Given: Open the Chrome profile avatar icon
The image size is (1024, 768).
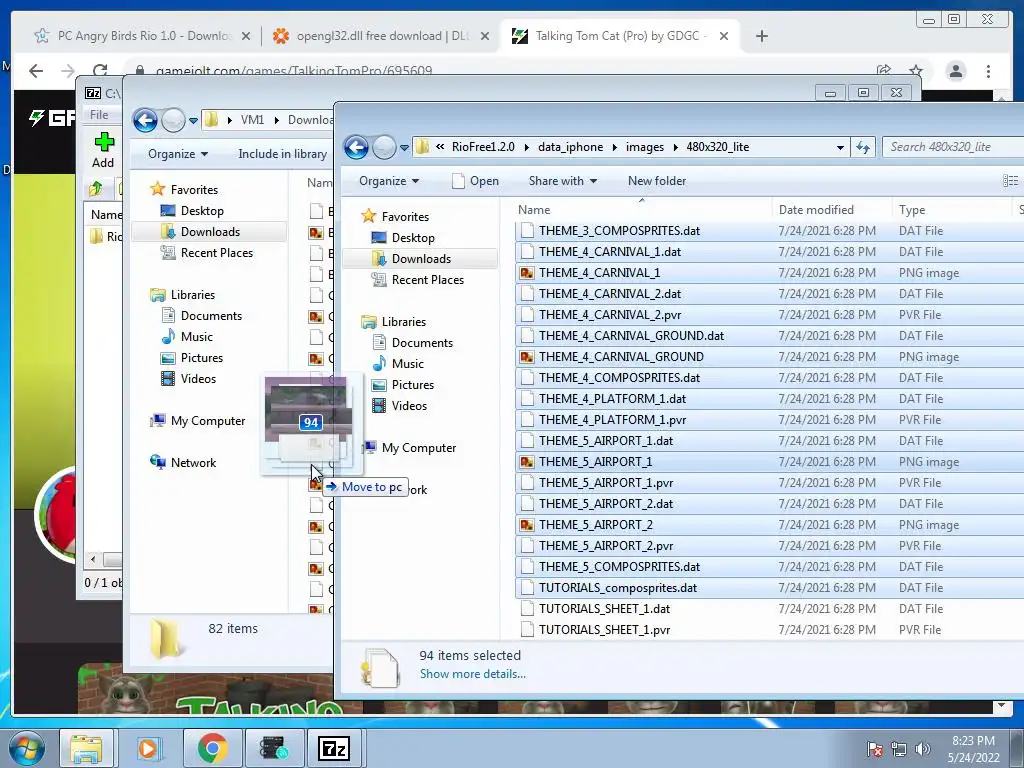Looking at the screenshot, I should coord(955,71).
